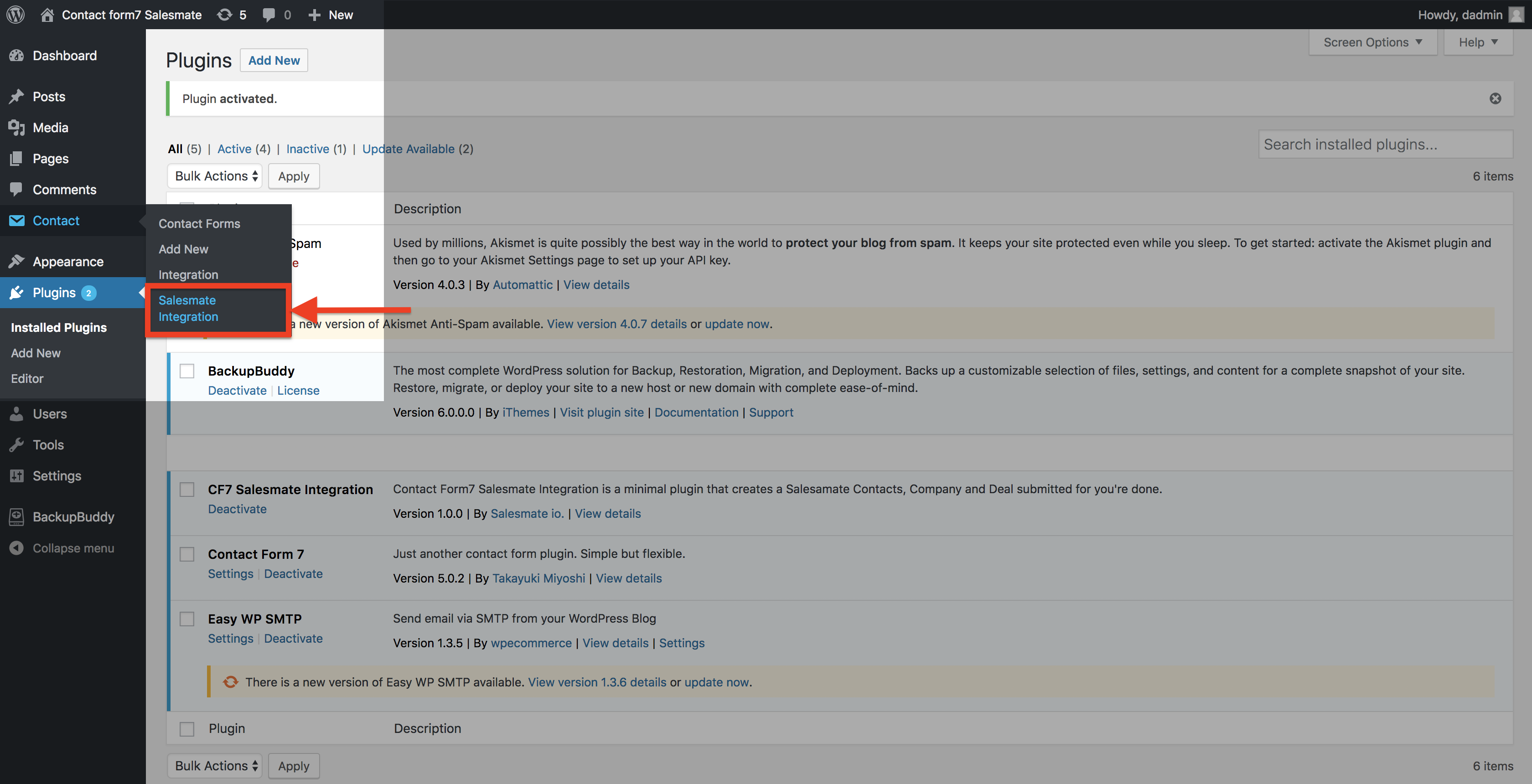Filter plugins by Inactive
The height and width of the screenshot is (784, 1532).
pos(307,149)
